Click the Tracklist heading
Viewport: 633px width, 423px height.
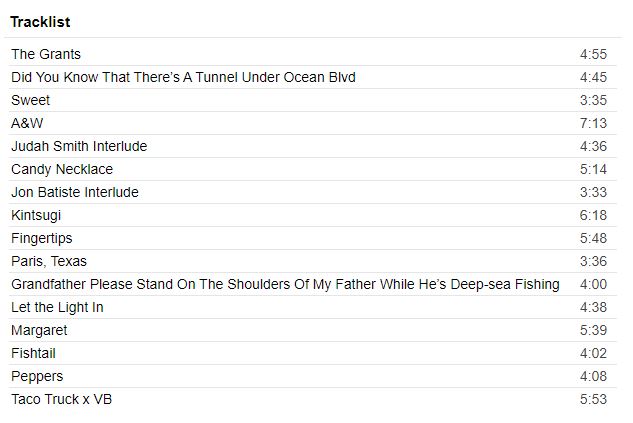click(x=40, y=22)
